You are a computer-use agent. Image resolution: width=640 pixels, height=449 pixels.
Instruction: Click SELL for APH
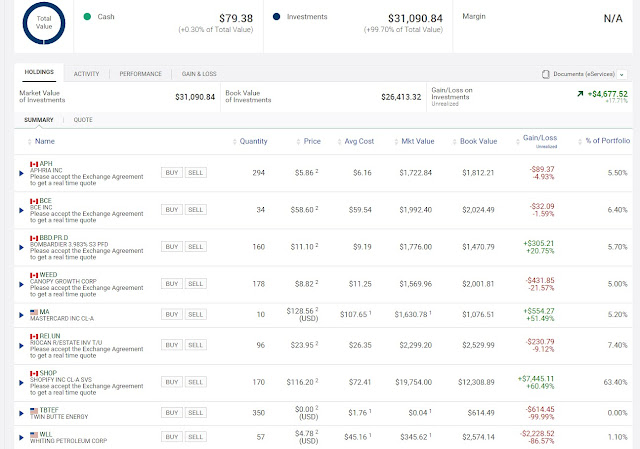coord(196,173)
